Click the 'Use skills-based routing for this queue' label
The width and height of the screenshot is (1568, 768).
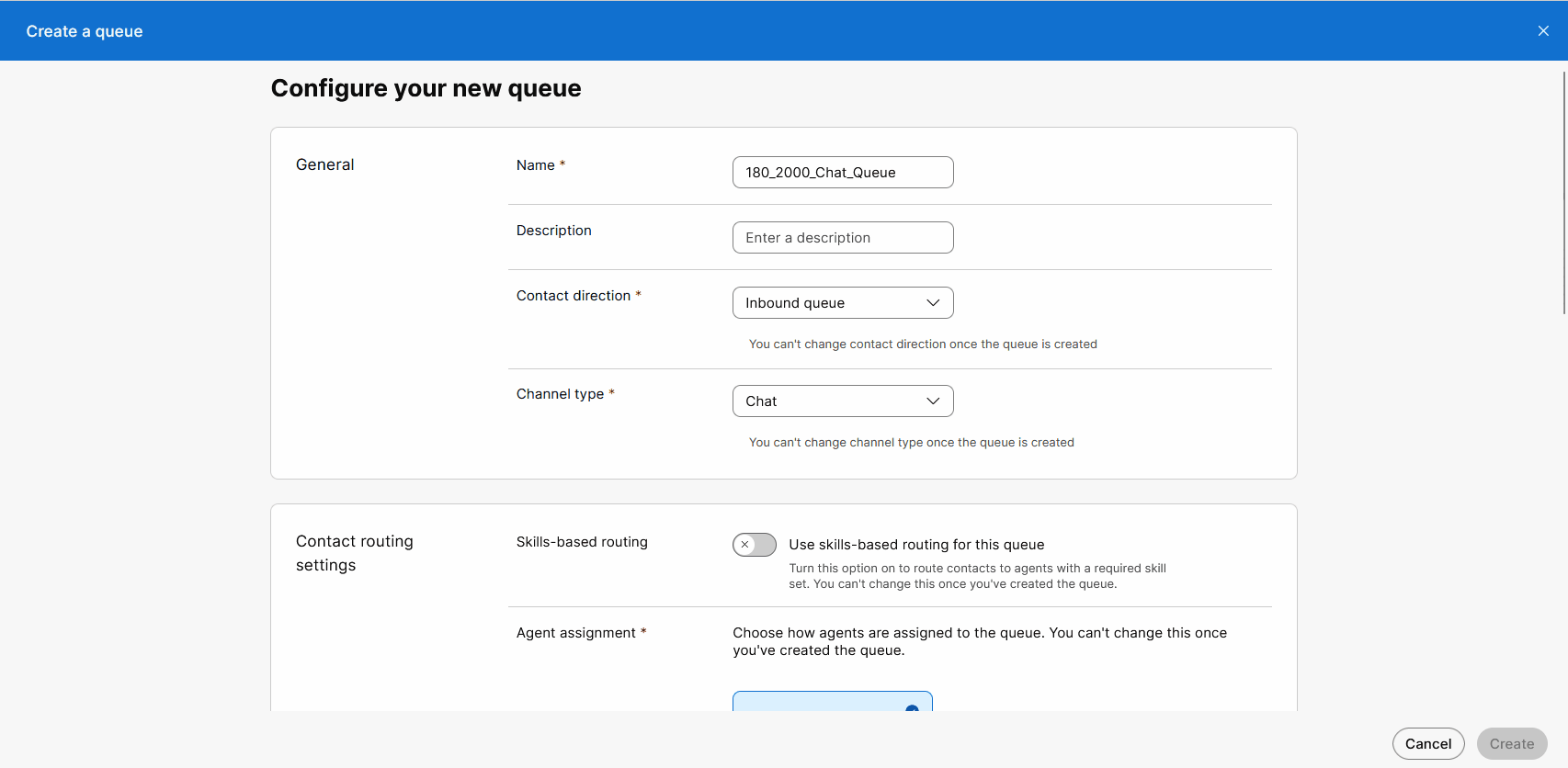pos(916,545)
